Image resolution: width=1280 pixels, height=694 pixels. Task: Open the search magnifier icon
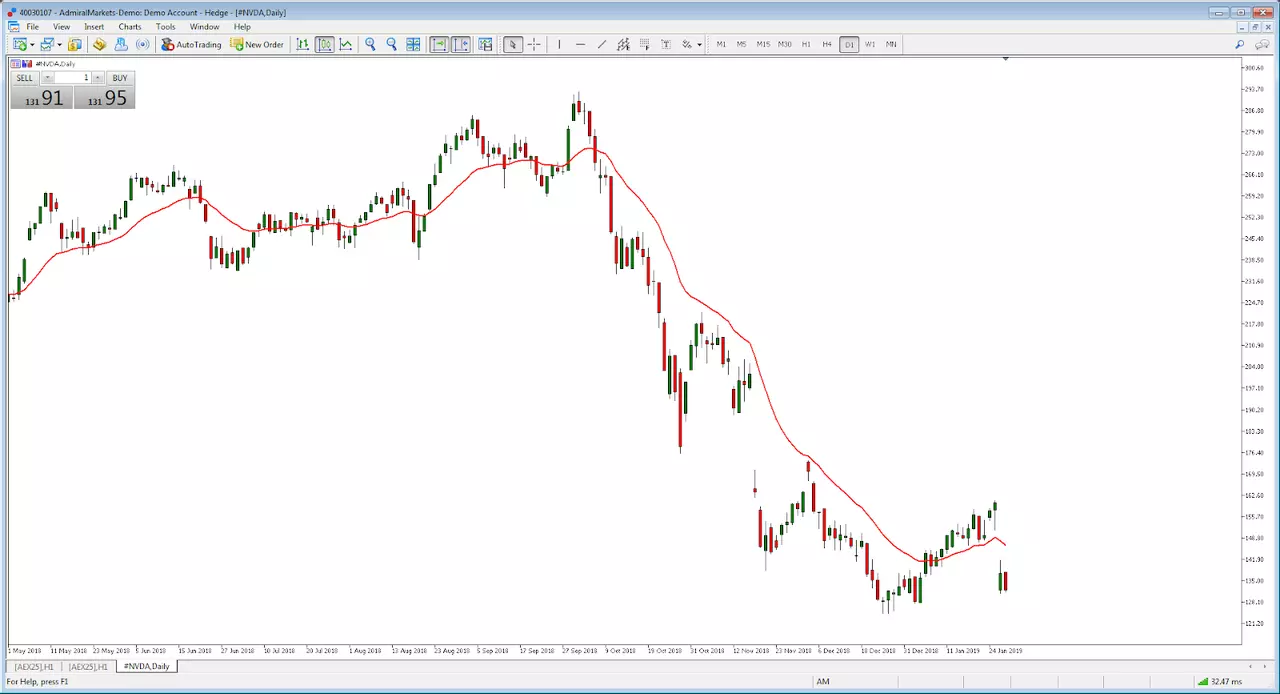coord(1240,44)
